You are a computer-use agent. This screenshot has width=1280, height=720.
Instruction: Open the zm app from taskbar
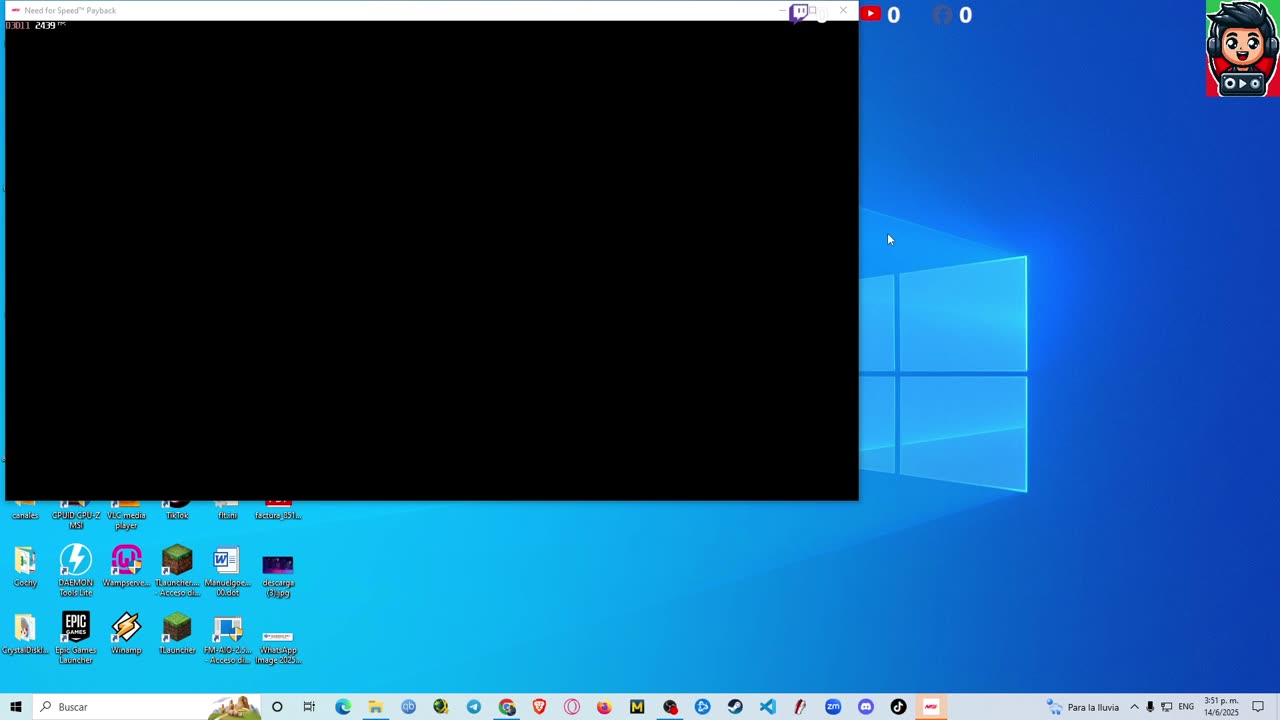tap(833, 707)
